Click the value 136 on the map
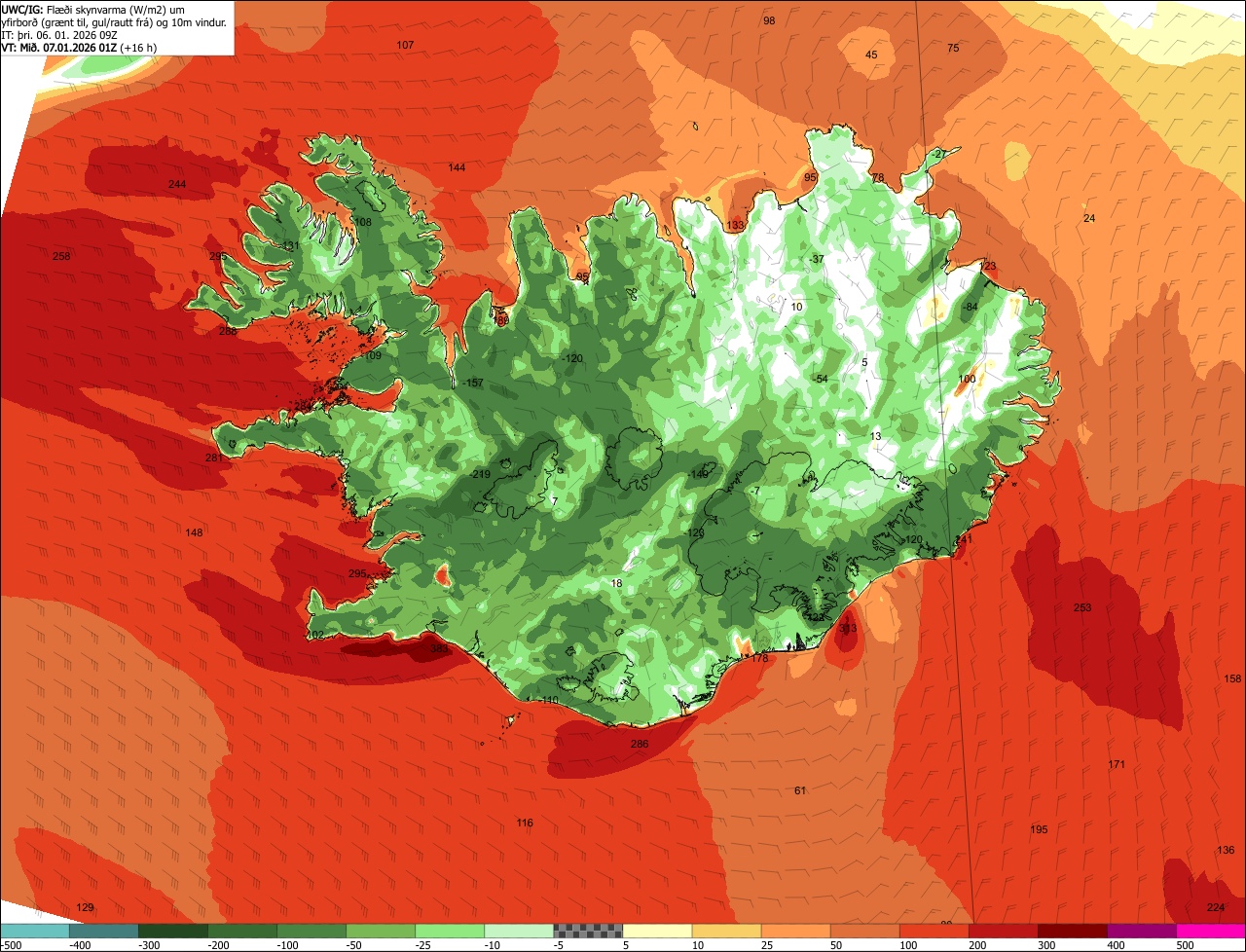 tap(1226, 851)
